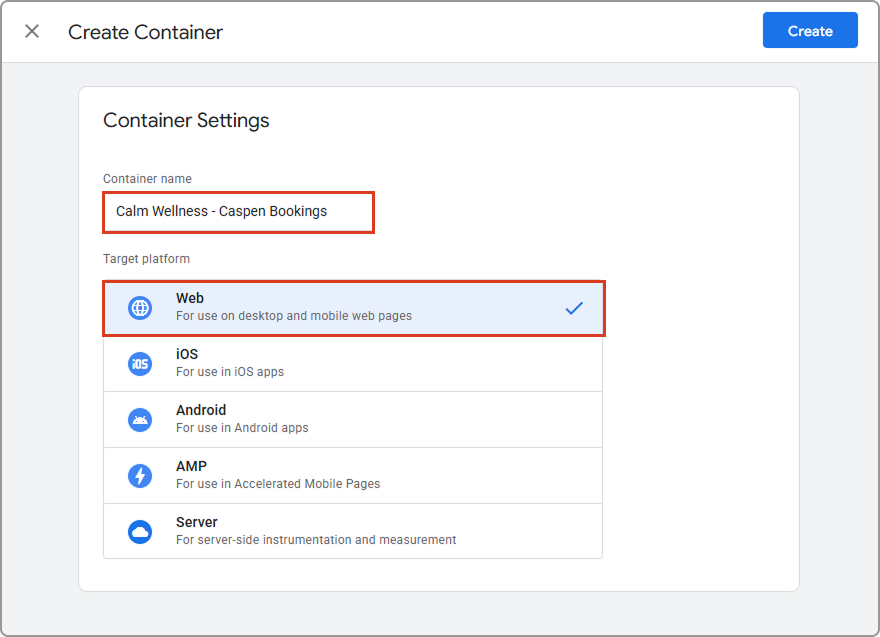This screenshot has height=637, width=880.
Task: Click 'For use in Android apps' description
Action: tap(242, 428)
